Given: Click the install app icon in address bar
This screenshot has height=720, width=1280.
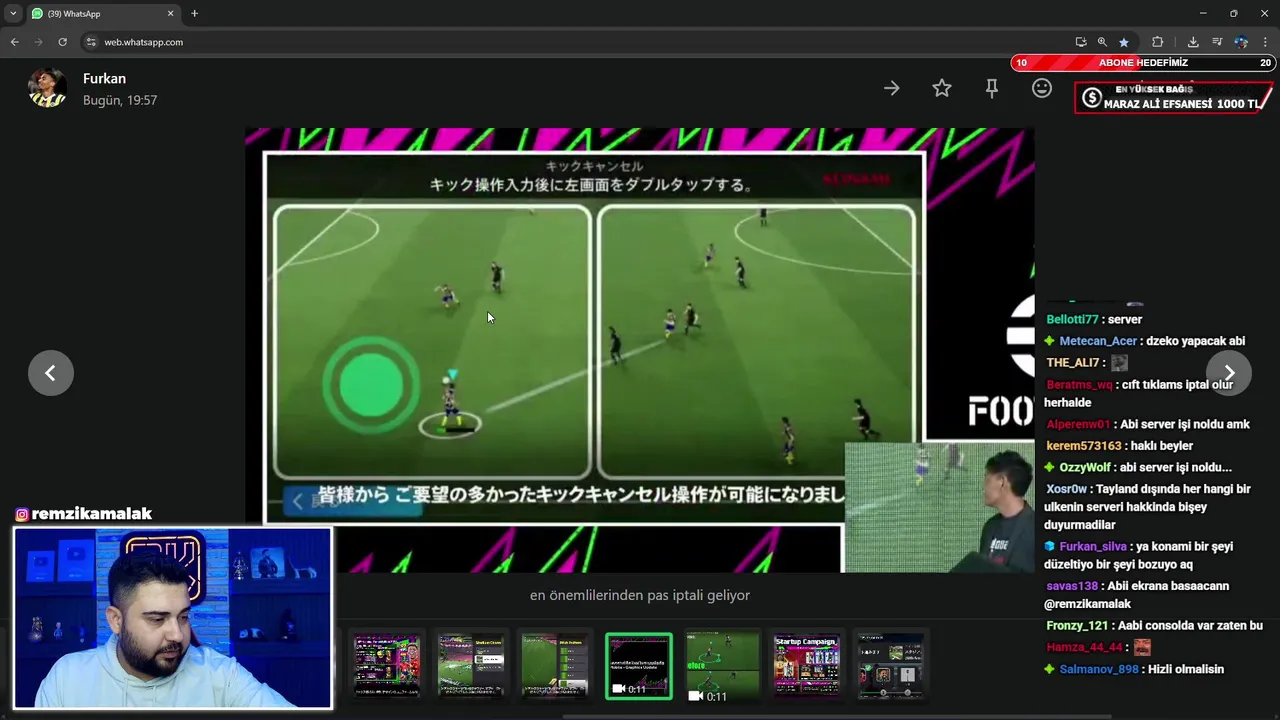Looking at the screenshot, I should (x=1081, y=42).
